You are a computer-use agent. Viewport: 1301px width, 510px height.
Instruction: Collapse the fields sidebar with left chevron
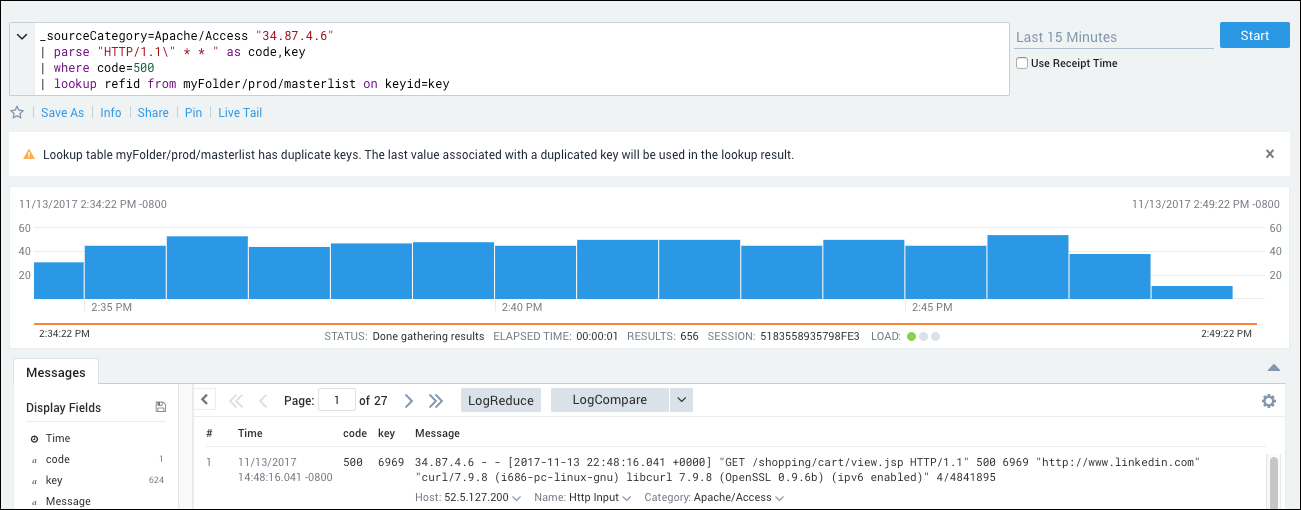coord(204,400)
